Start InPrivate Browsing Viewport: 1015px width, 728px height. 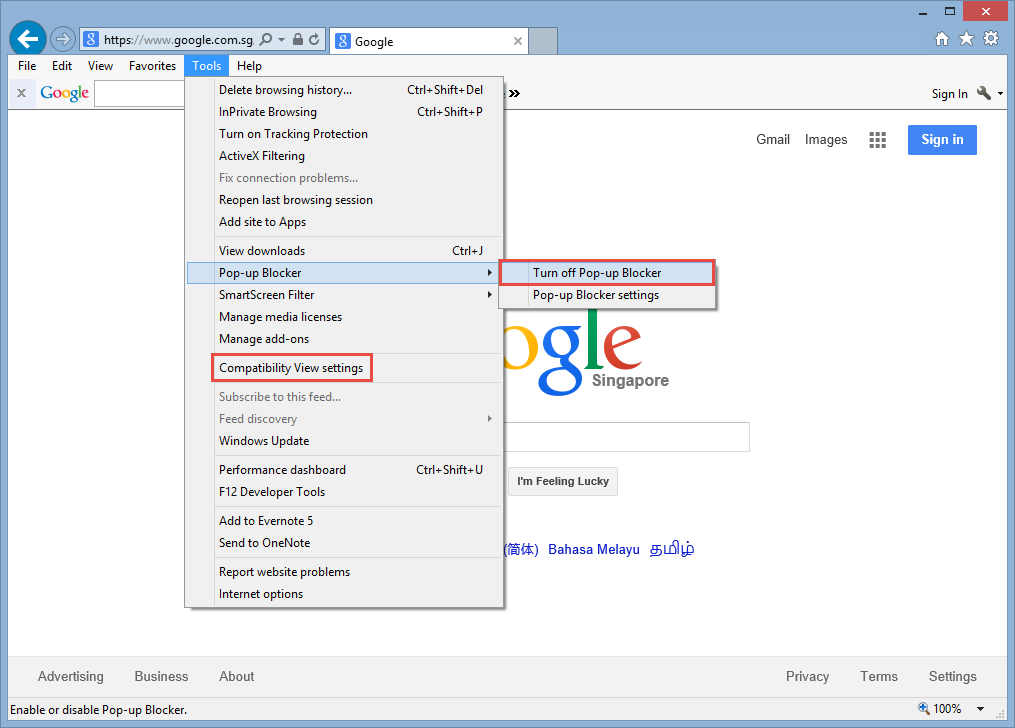click(x=344, y=112)
